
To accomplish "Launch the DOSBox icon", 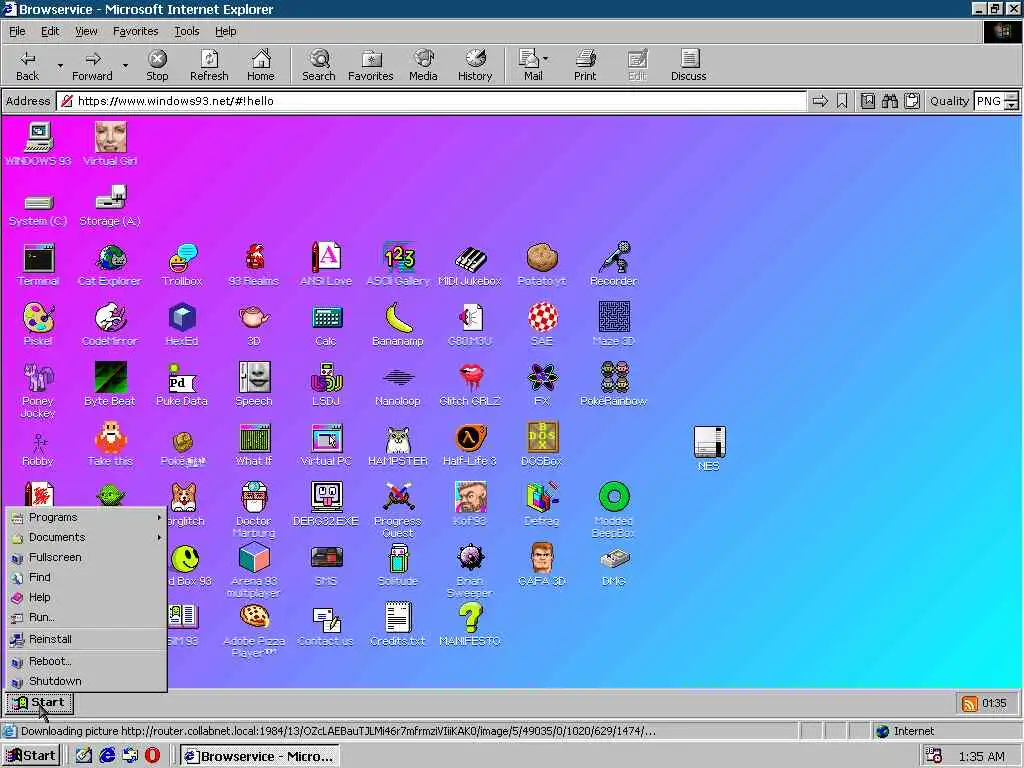I will coord(541,445).
